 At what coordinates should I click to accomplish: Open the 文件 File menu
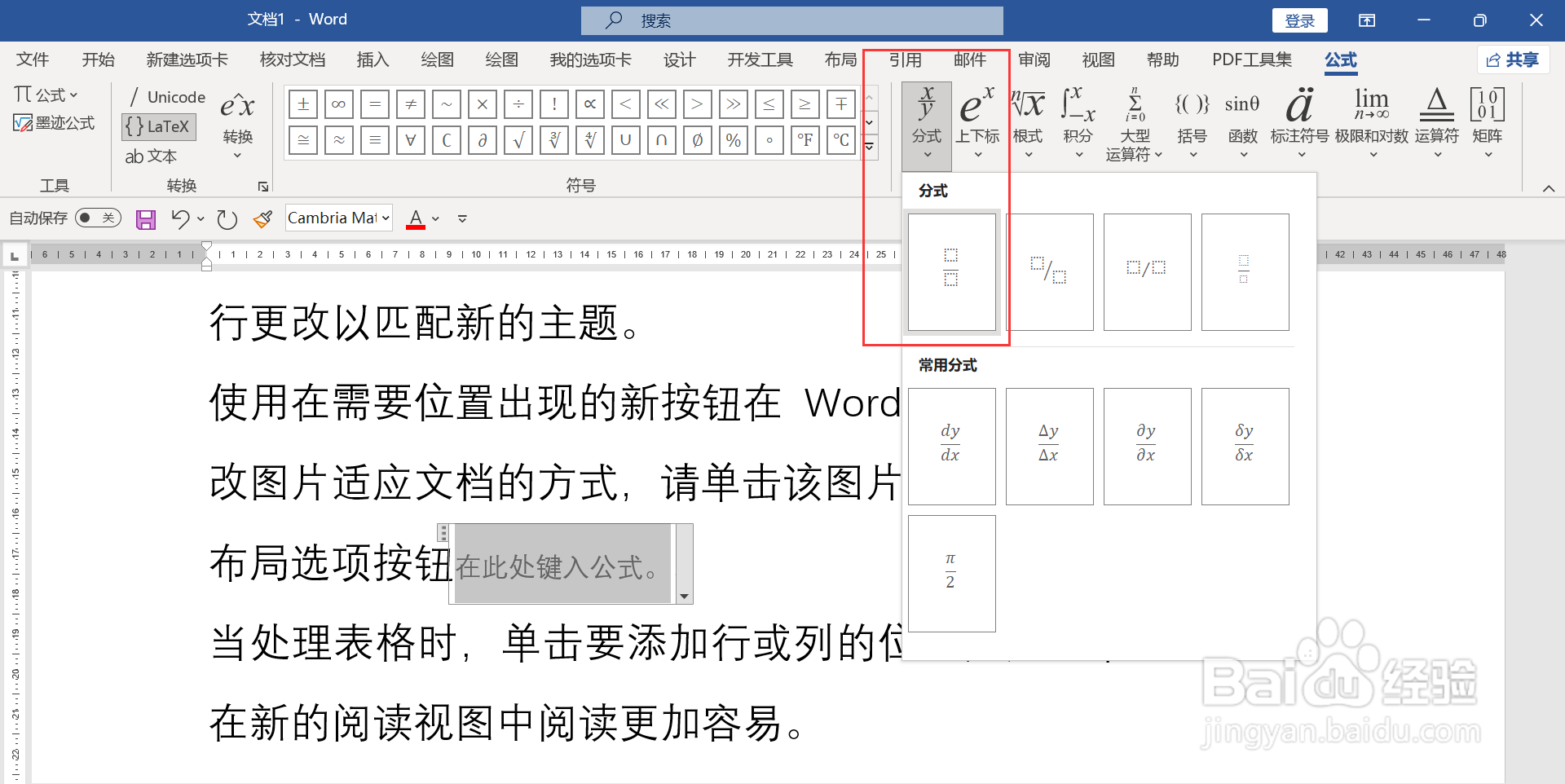(x=33, y=59)
